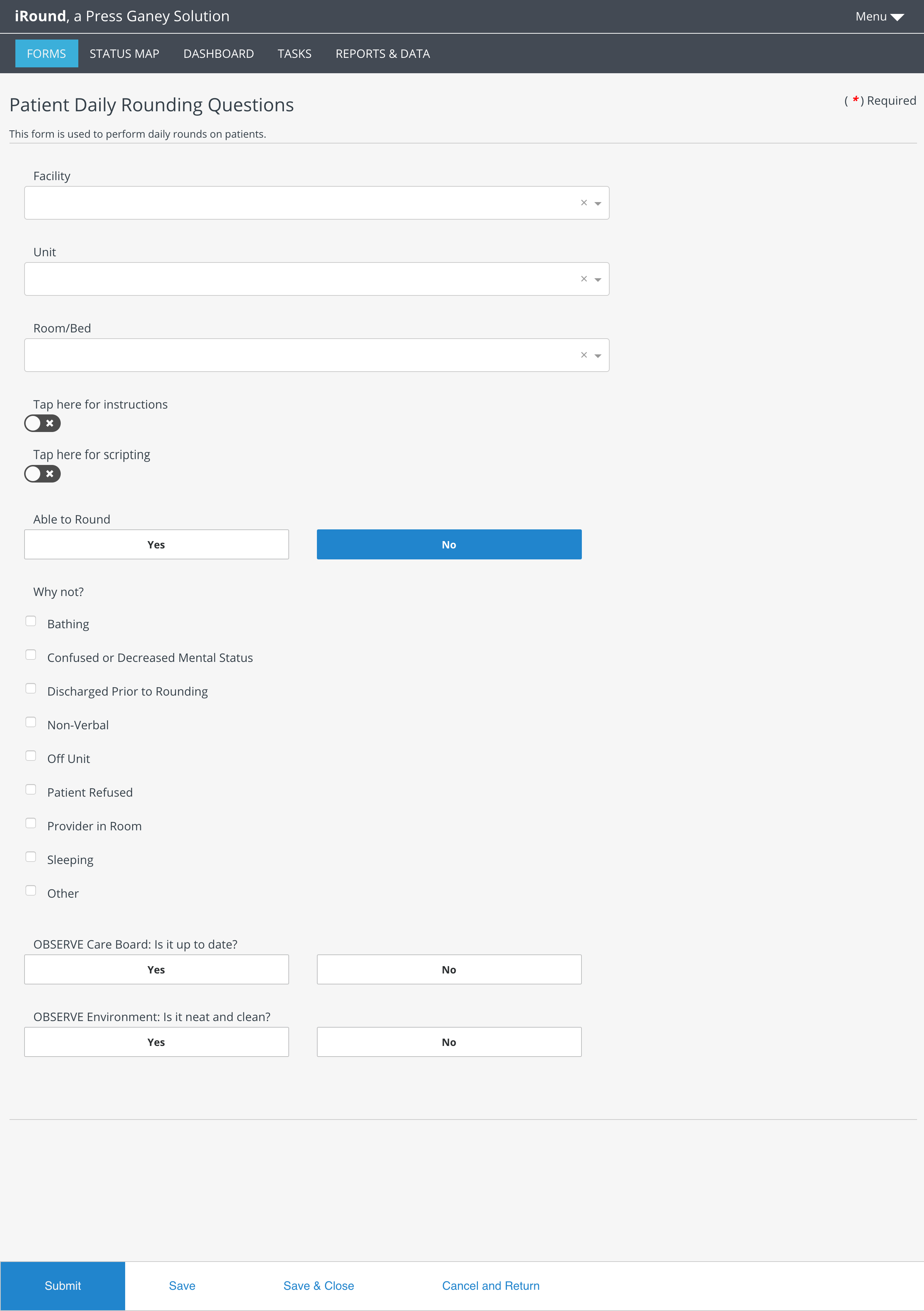Open the Facility dropdown arrow
Screen dimensions: 924x1311
click(x=598, y=203)
